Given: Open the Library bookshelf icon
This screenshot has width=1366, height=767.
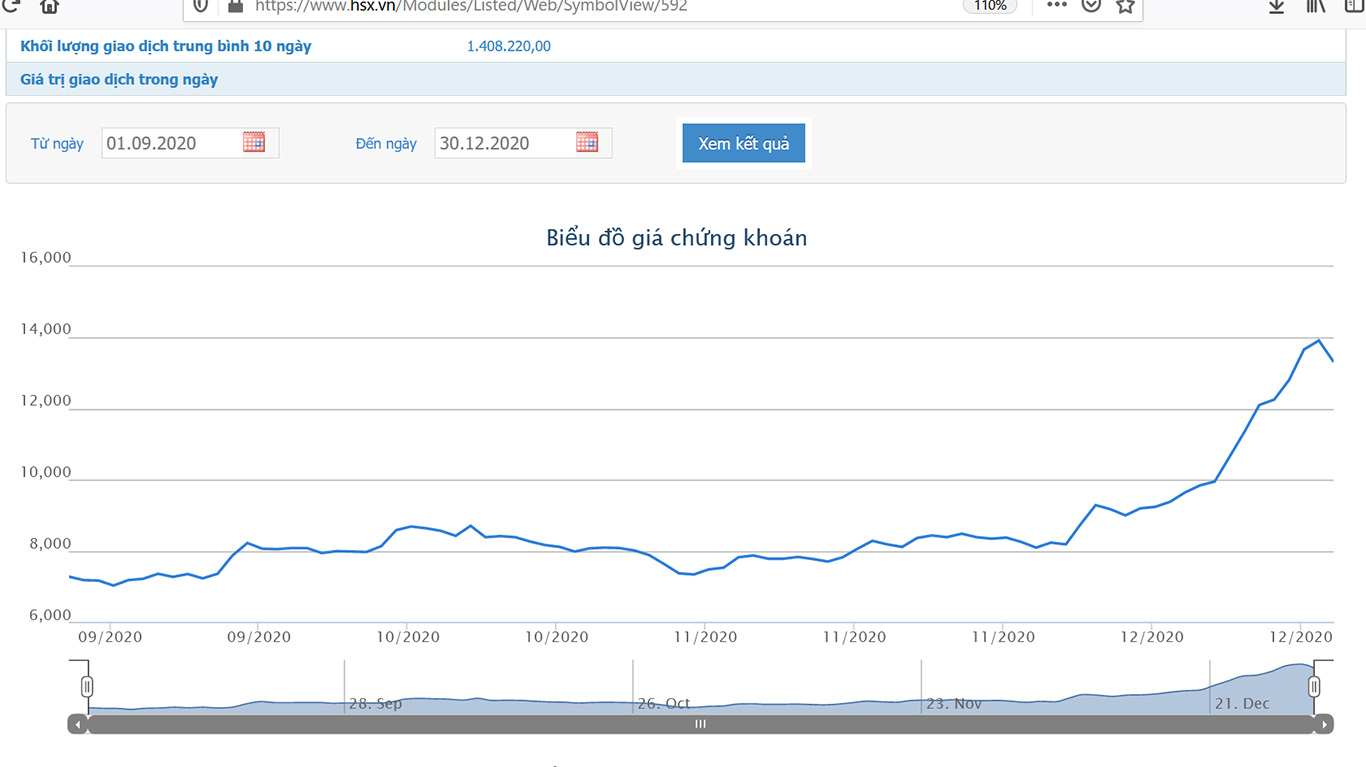Looking at the screenshot, I should pyautogui.click(x=1315, y=6).
